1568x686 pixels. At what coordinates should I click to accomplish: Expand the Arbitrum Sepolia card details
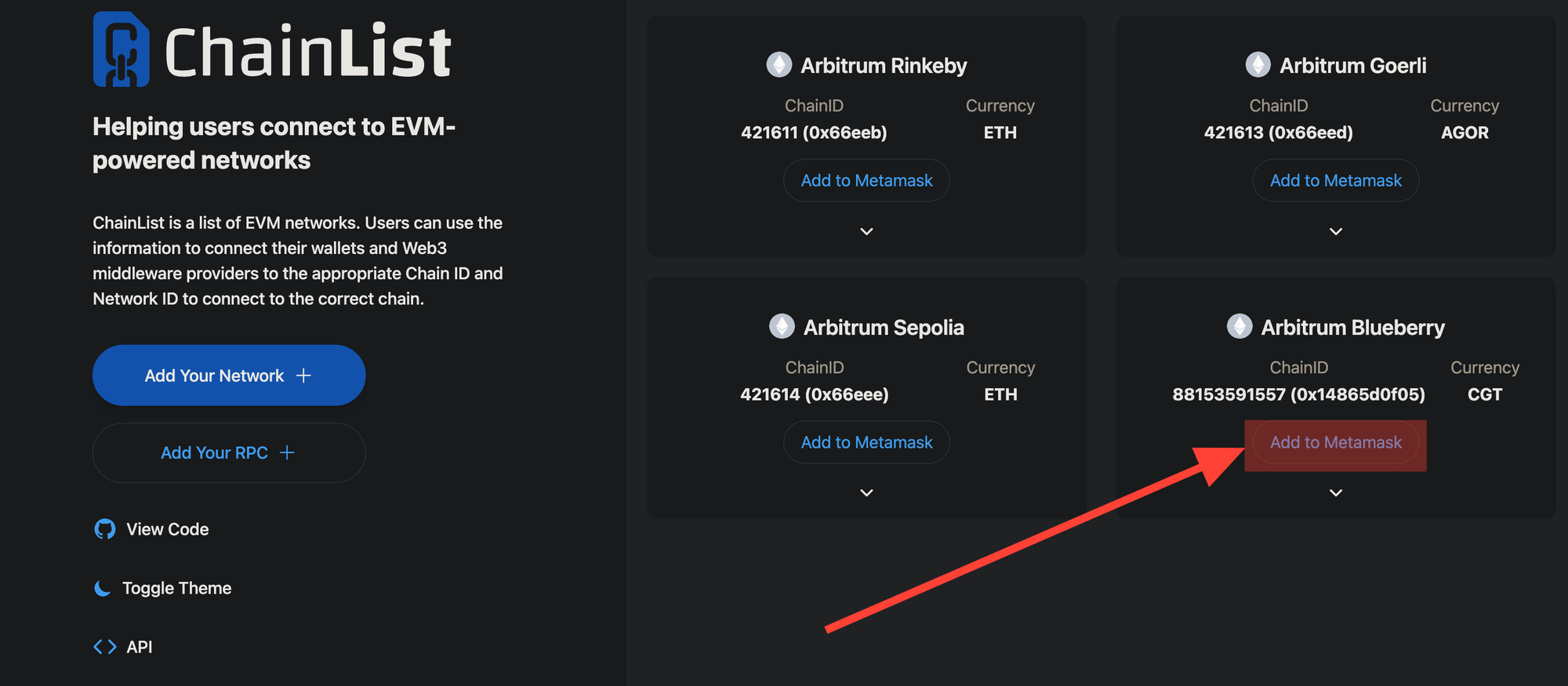[x=866, y=493]
